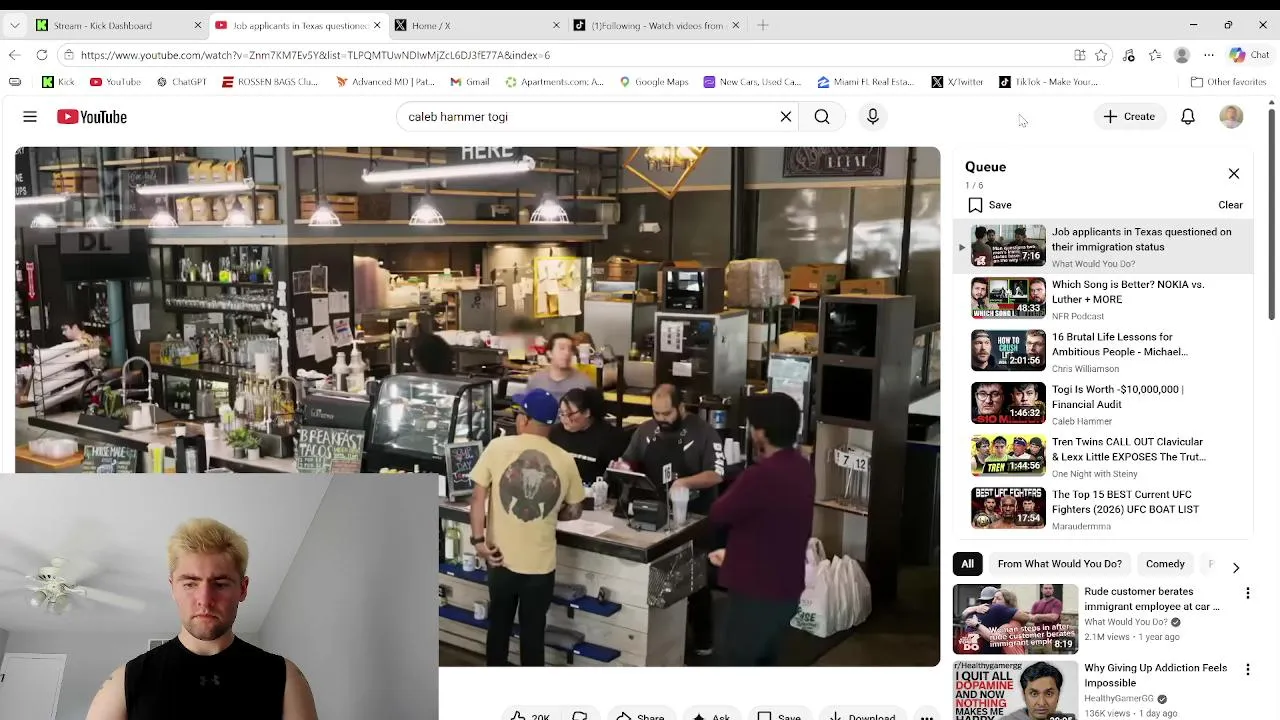The image size is (1280, 720).
Task: Close the 'Stream - Kick Dashboard' tab
Action: (x=197, y=25)
